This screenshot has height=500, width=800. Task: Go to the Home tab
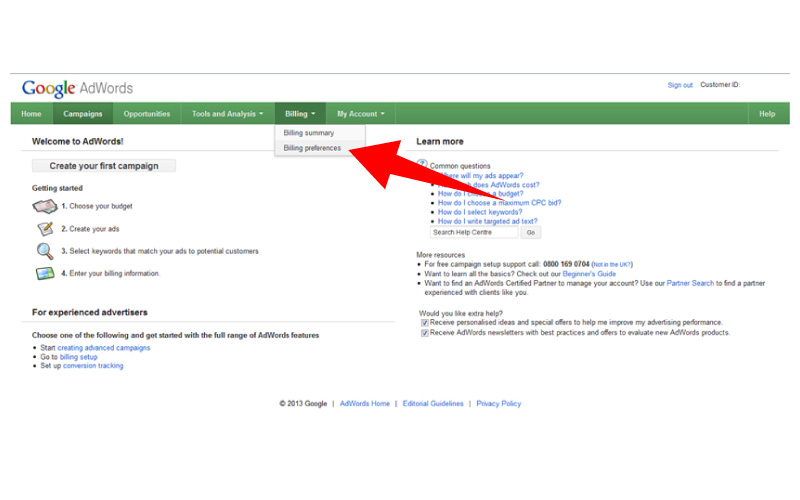[31, 114]
